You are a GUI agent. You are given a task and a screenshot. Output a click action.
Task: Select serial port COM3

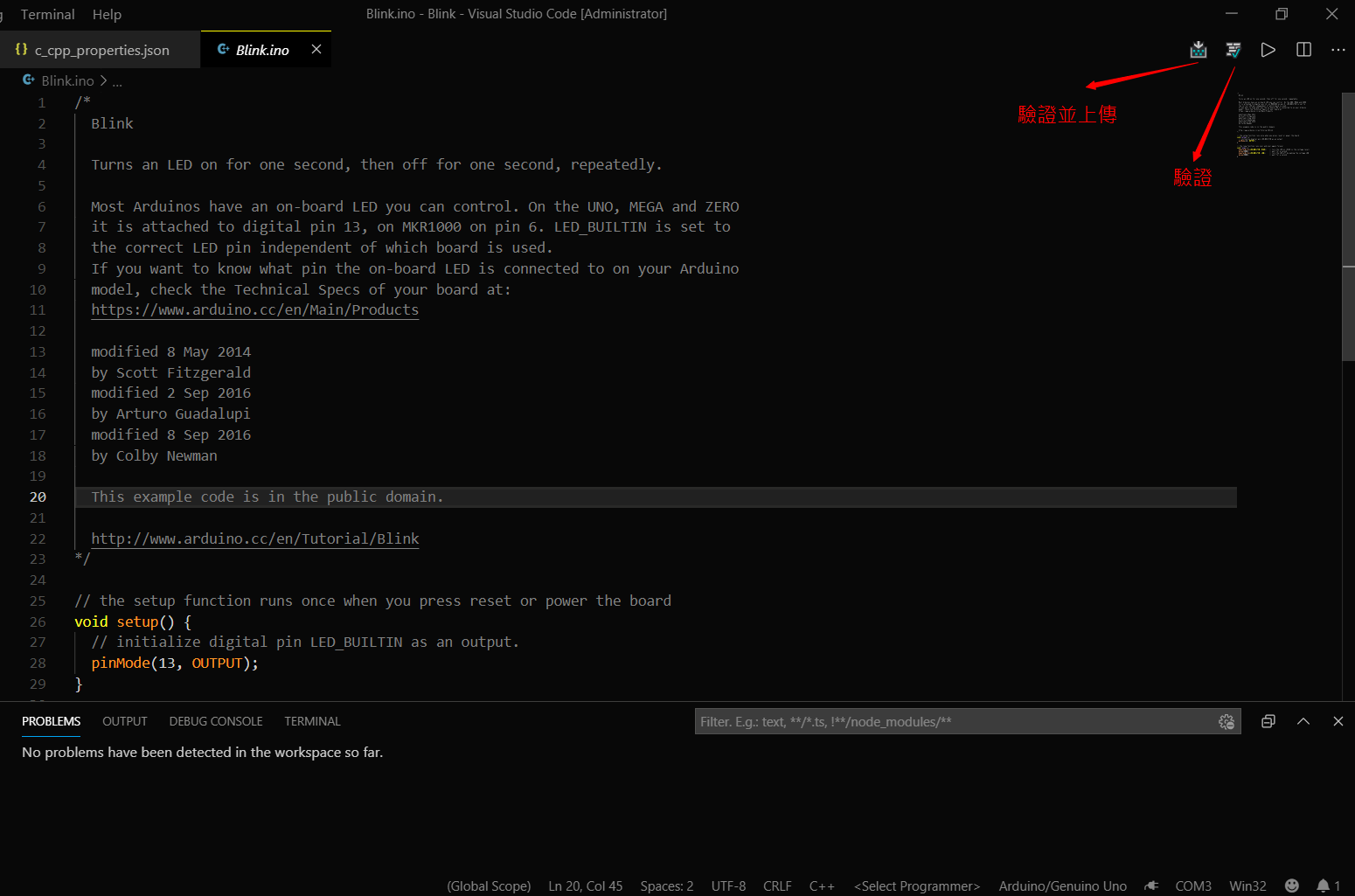(1193, 886)
